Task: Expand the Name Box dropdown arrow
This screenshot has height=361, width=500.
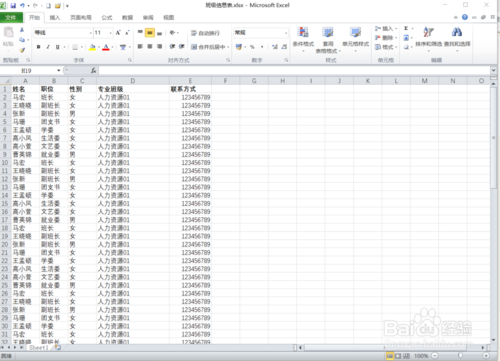Action: [59, 70]
